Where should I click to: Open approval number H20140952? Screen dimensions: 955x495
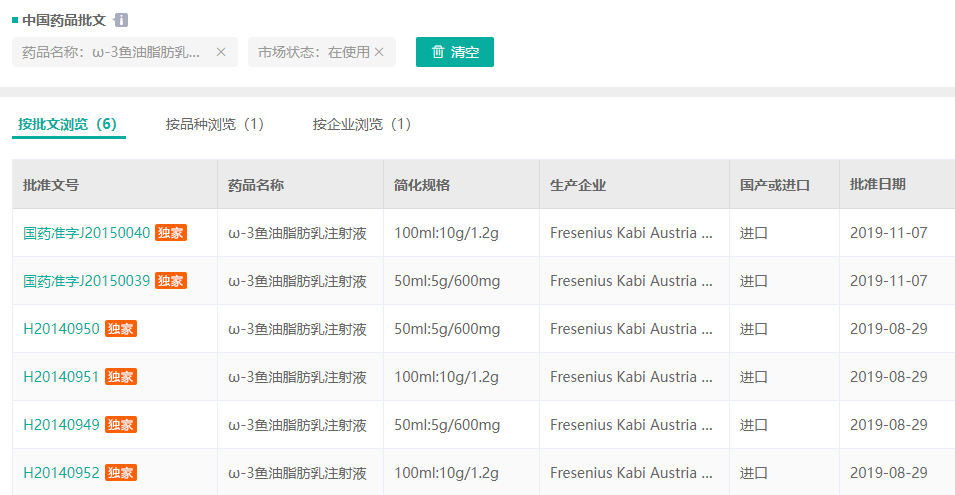(x=62, y=473)
